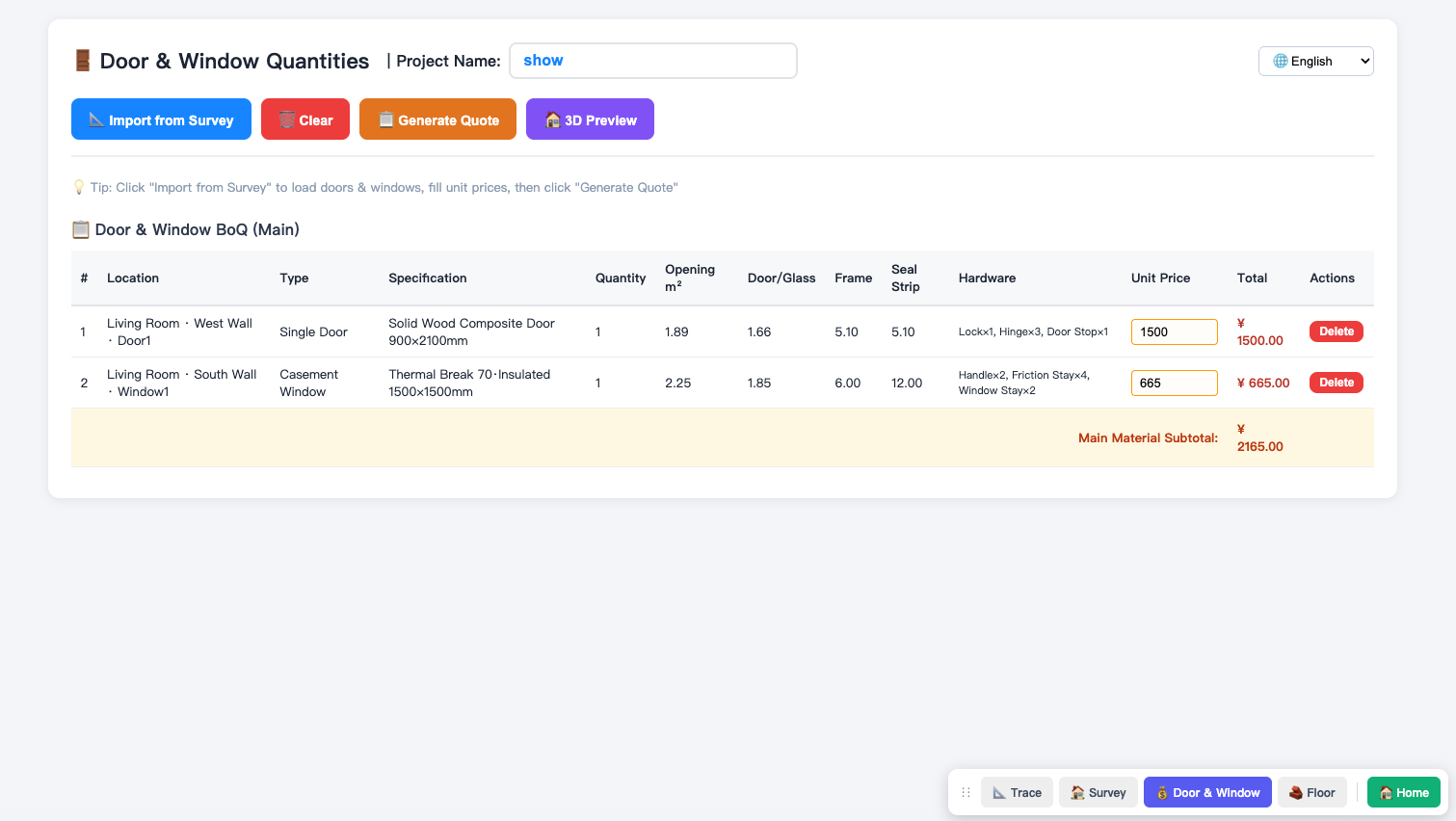Focus the Project Name input field

tap(653, 61)
